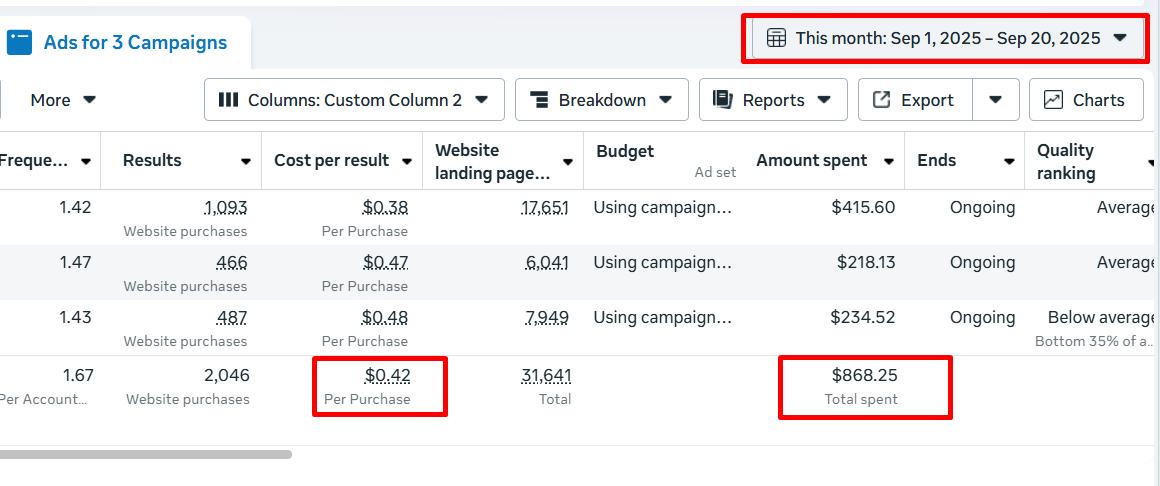Click the $0.47 cost per purchase value

(385, 263)
